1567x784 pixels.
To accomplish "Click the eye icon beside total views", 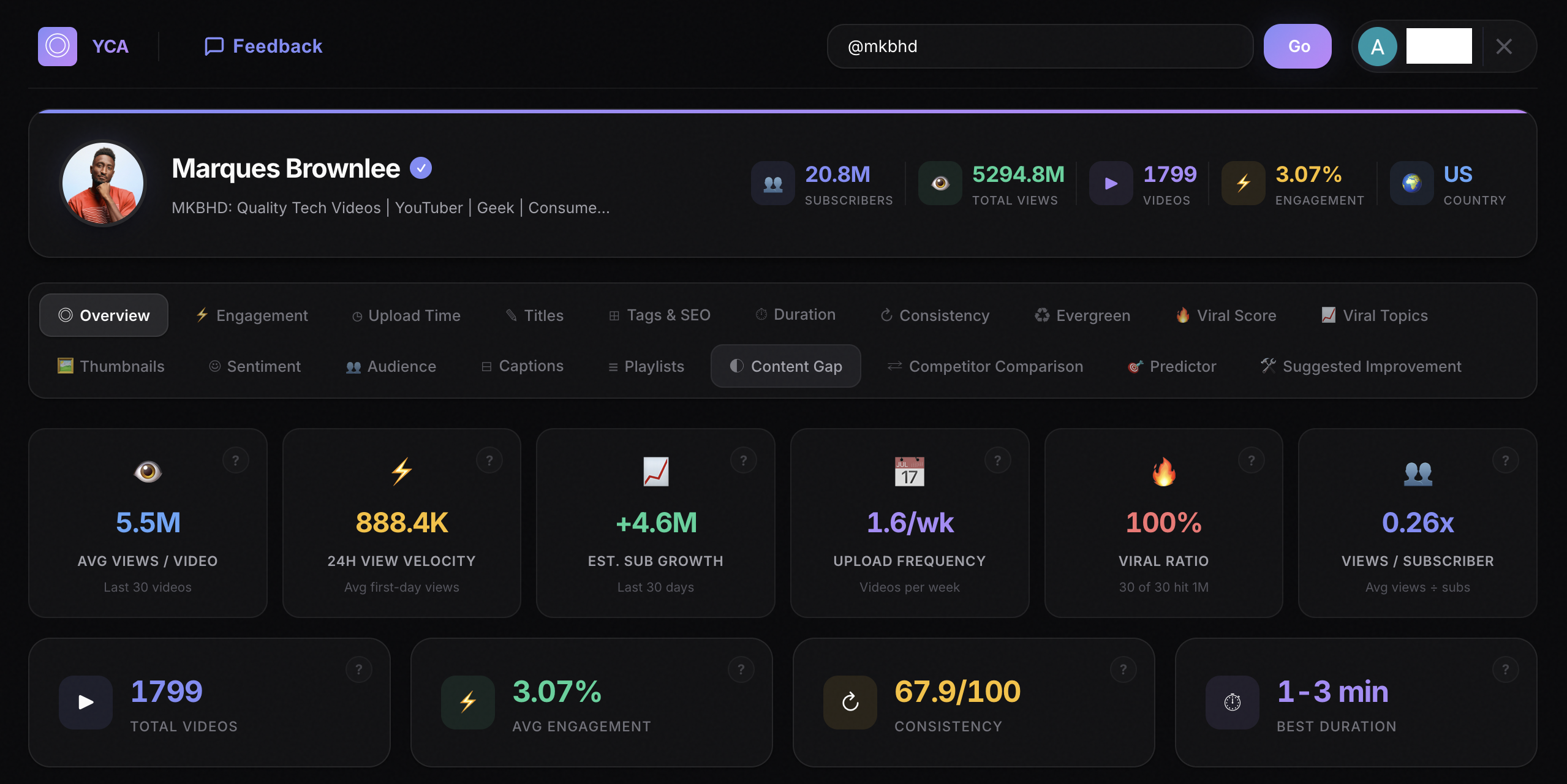I will 939,183.
